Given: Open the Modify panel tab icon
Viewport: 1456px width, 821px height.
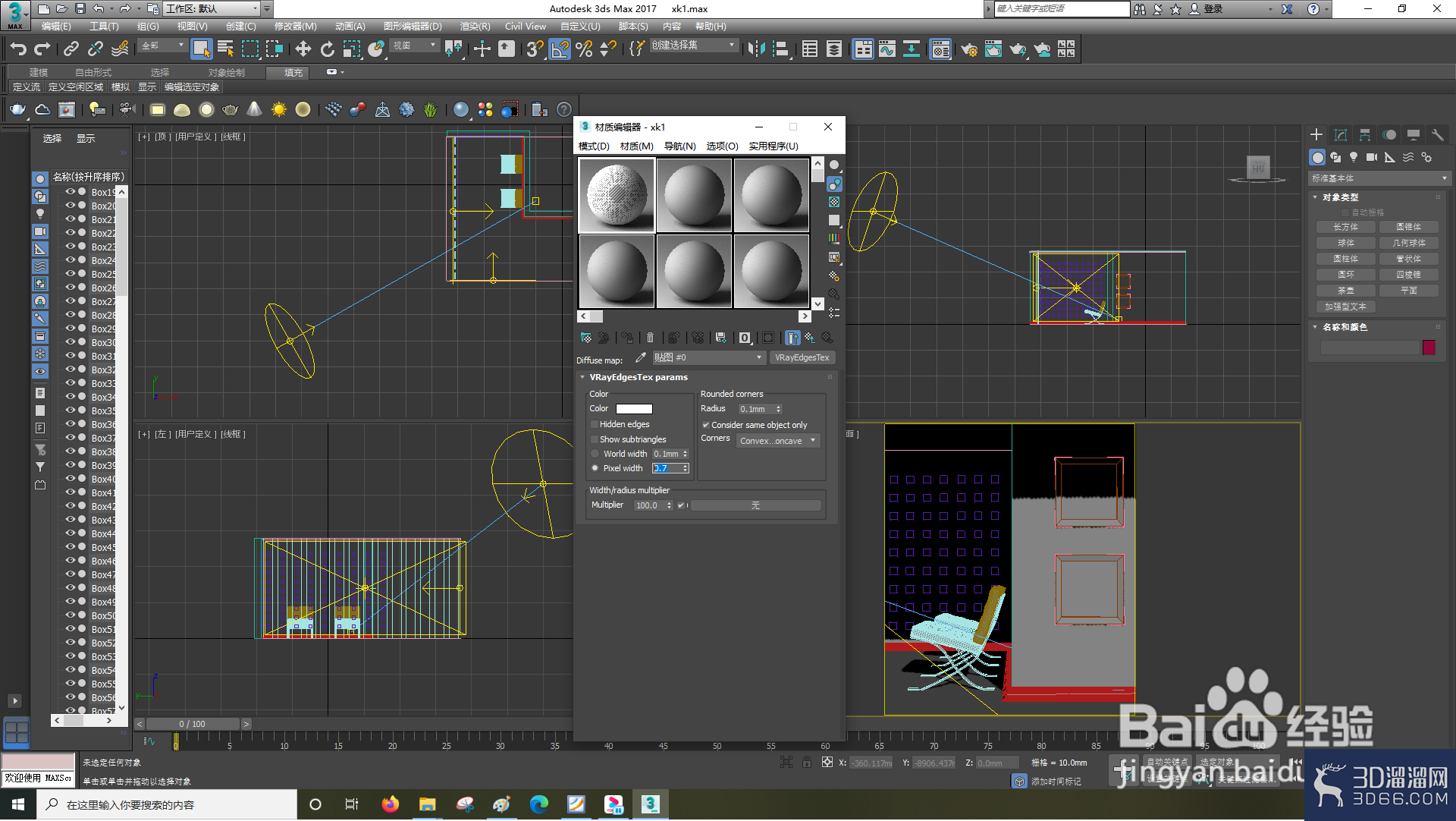Looking at the screenshot, I should click(1341, 135).
